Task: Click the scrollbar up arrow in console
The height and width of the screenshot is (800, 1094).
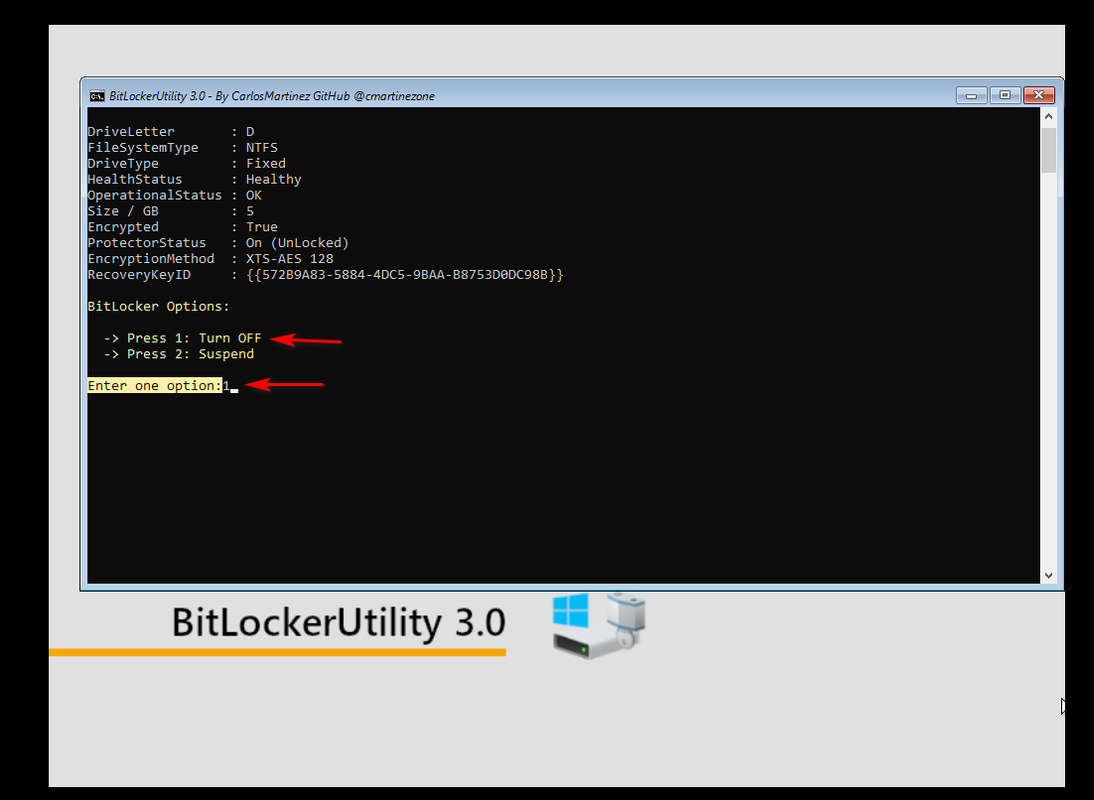Action: tap(1048, 116)
